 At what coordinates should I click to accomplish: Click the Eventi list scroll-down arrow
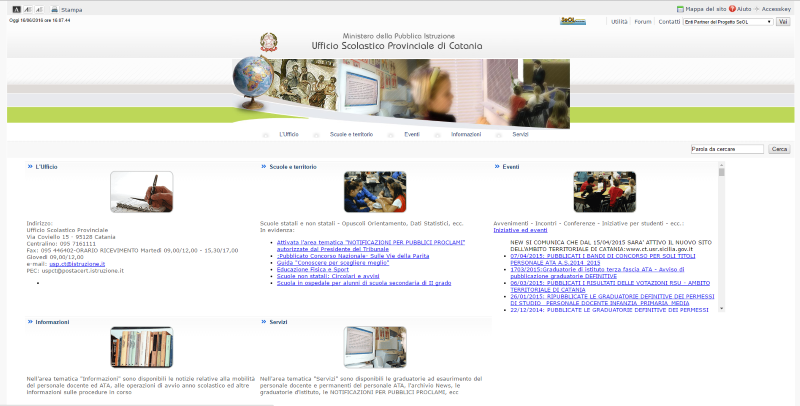(x=721, y=309)
